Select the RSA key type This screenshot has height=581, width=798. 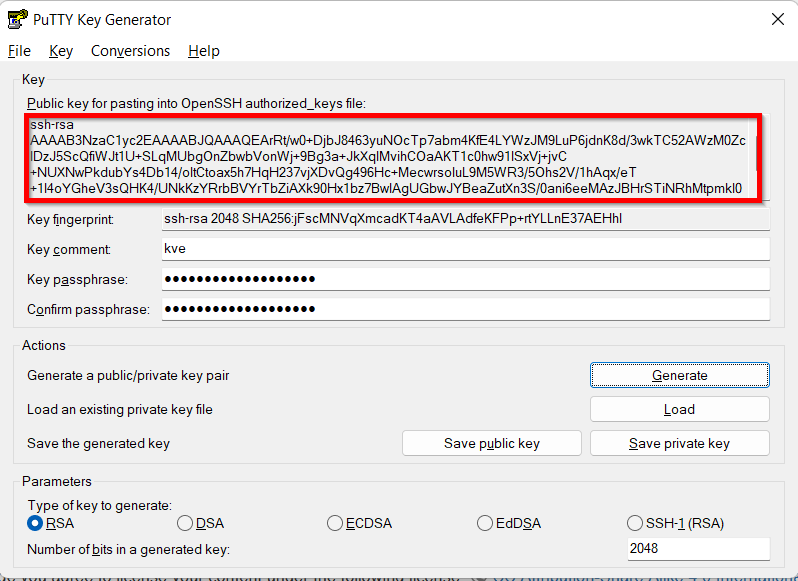coord(35,523)
